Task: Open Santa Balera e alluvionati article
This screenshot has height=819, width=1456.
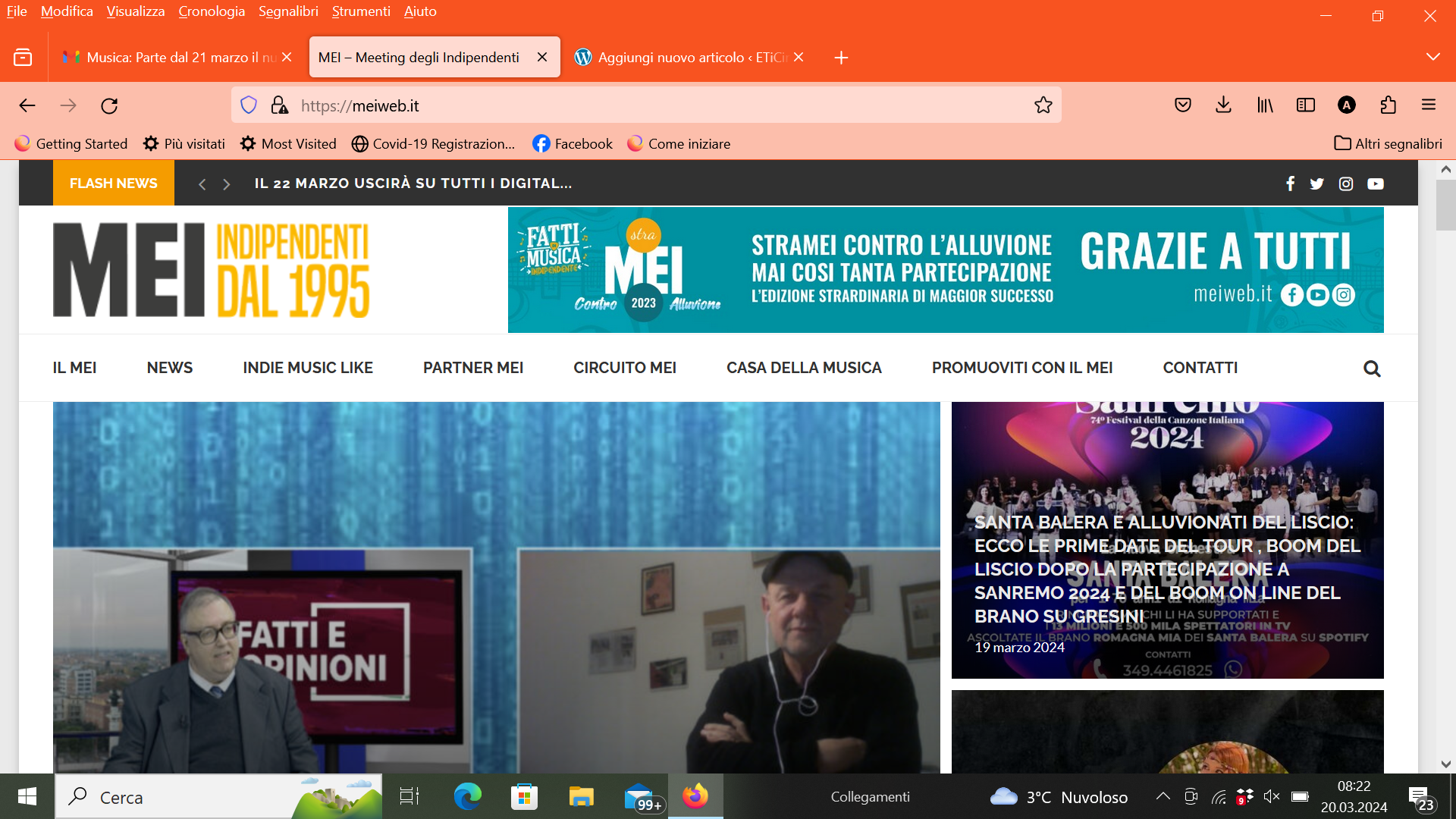Action: tap(1167, 569)
